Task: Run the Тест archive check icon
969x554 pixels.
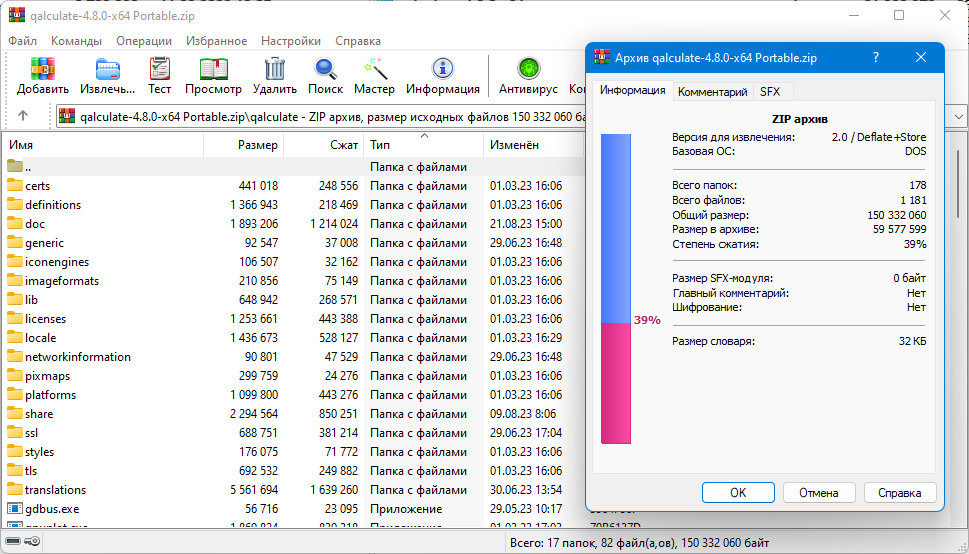Action: point(160,69)
